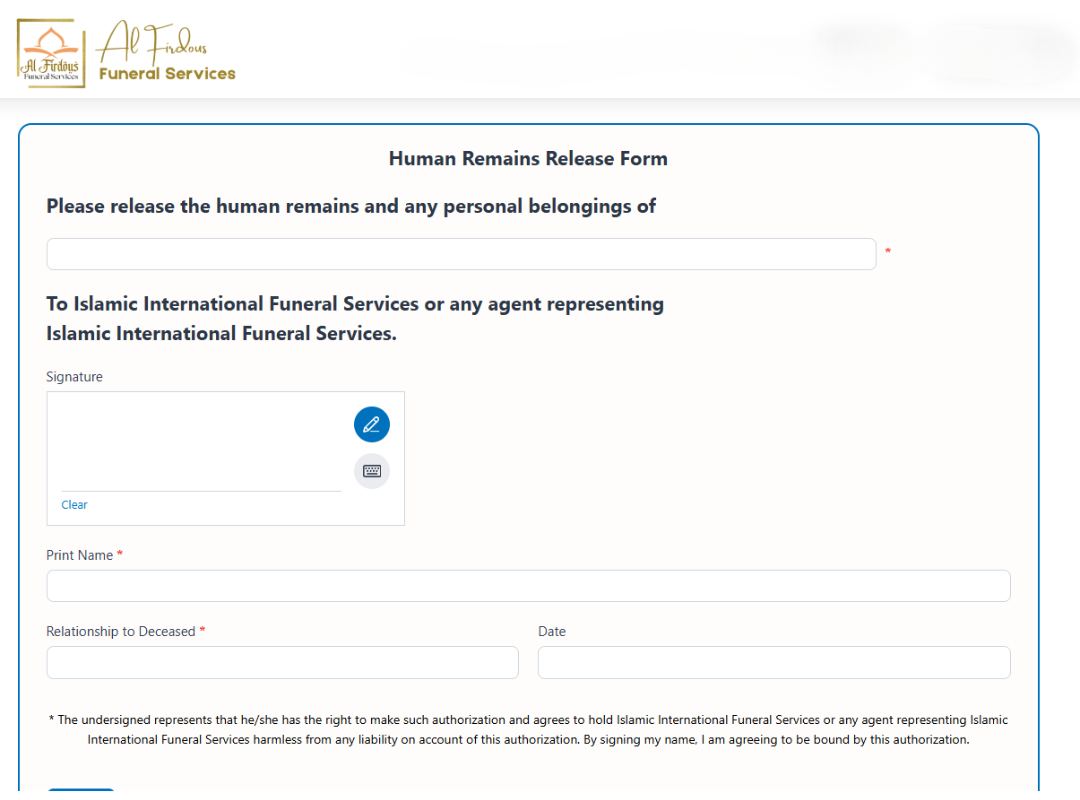Click the Signature label
Viewport: 1080px width, 800px height.
[x=74, y=377]
